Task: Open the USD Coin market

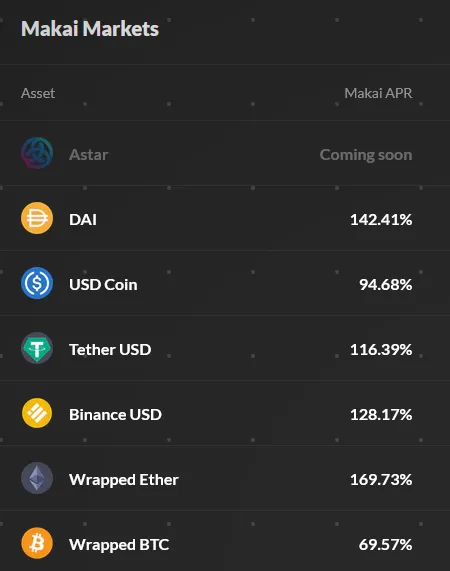Action: click(x=103, y=285)
